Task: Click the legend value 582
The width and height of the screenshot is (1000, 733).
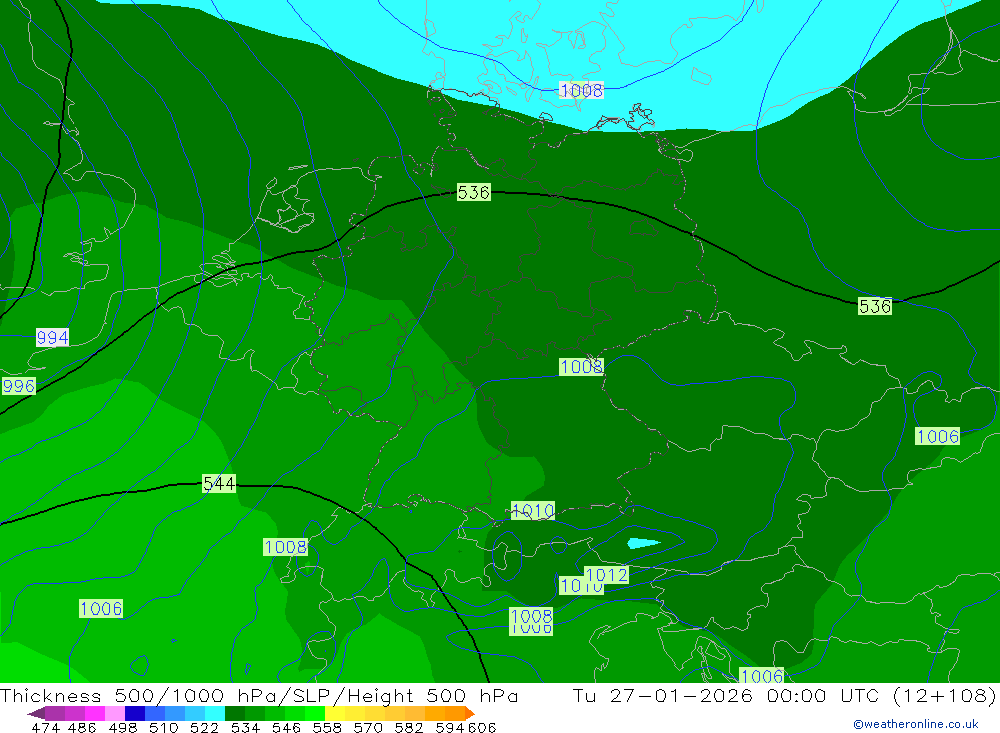Action: tap(408, 727)
